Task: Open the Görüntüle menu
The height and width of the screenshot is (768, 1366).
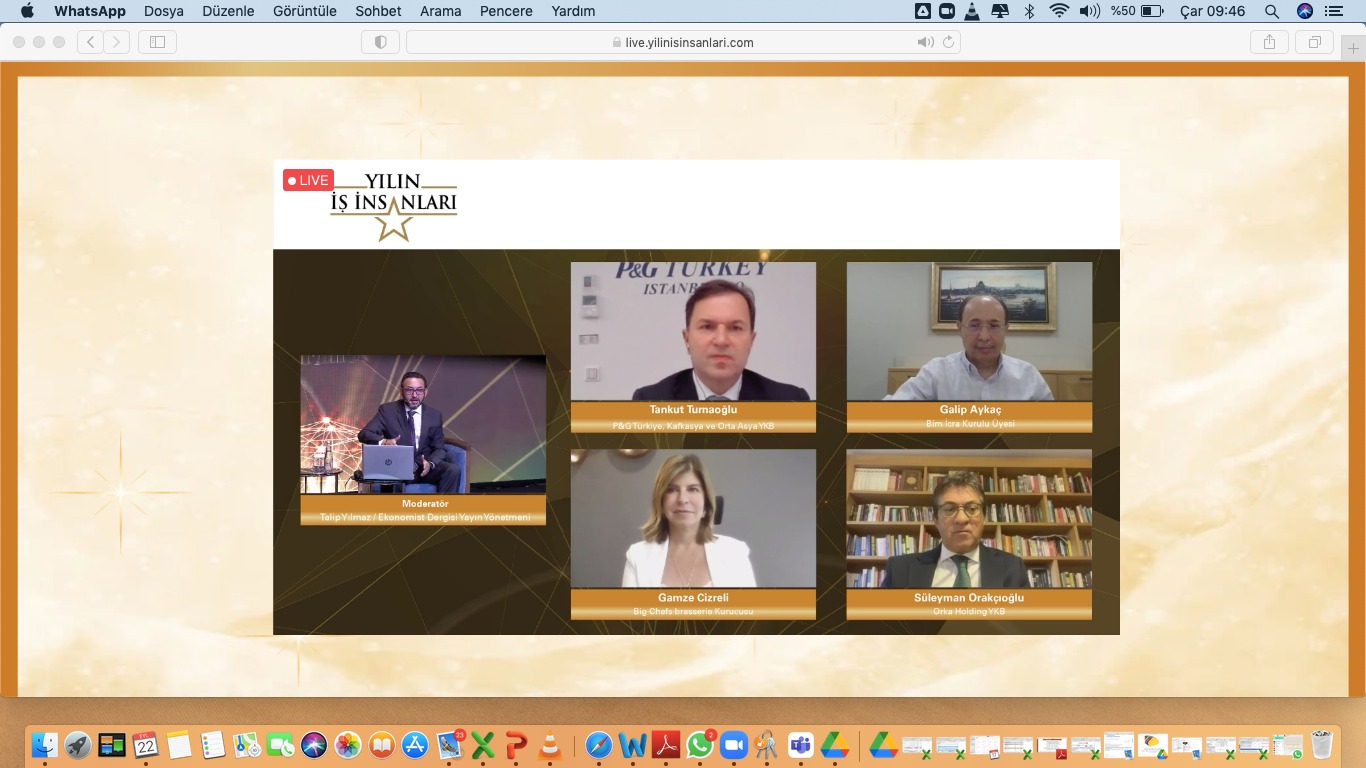Action: (x=305, y=11)
